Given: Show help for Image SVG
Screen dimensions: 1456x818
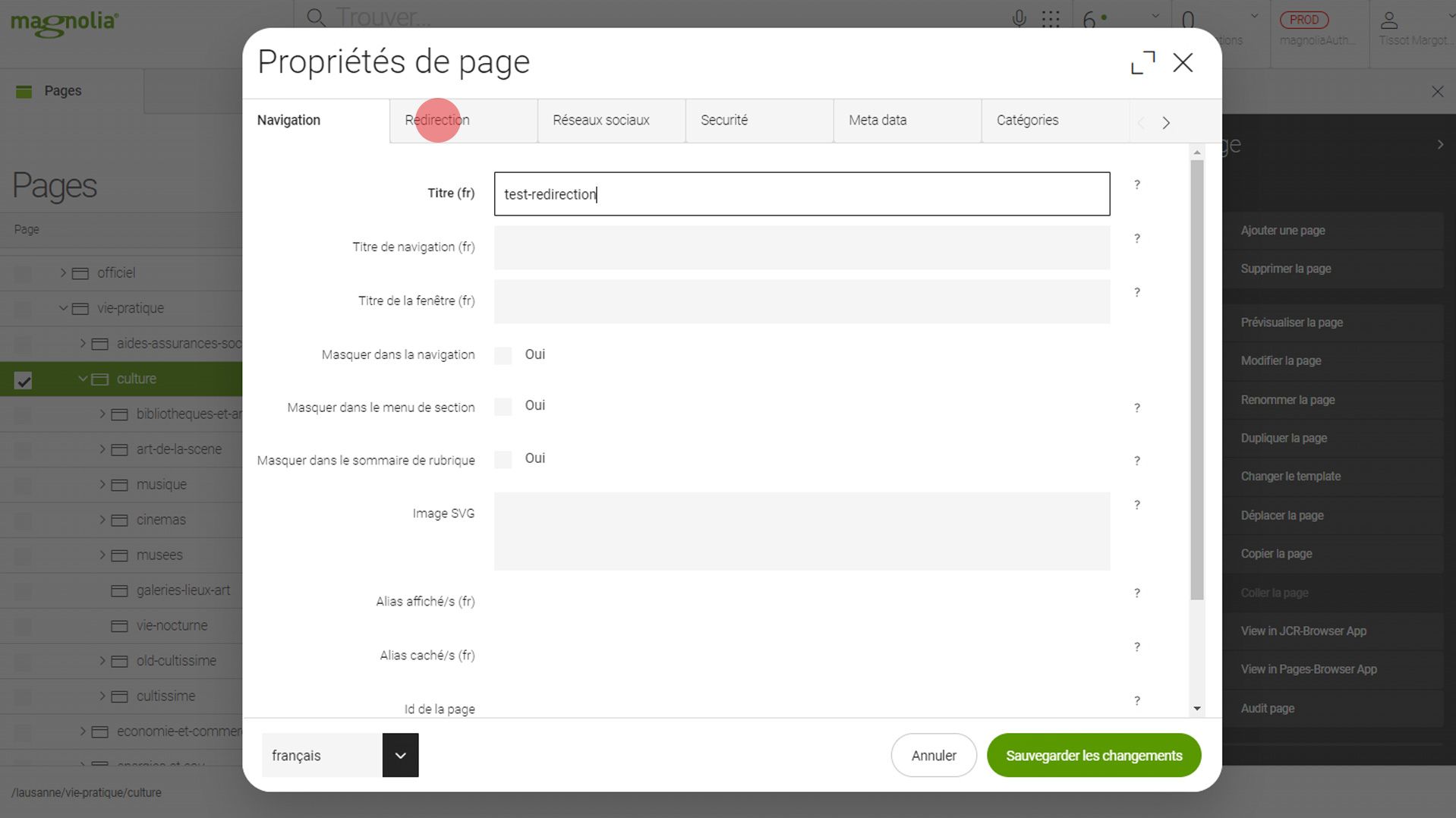Looking at the screenshot, I should [x=1136, y=505].
